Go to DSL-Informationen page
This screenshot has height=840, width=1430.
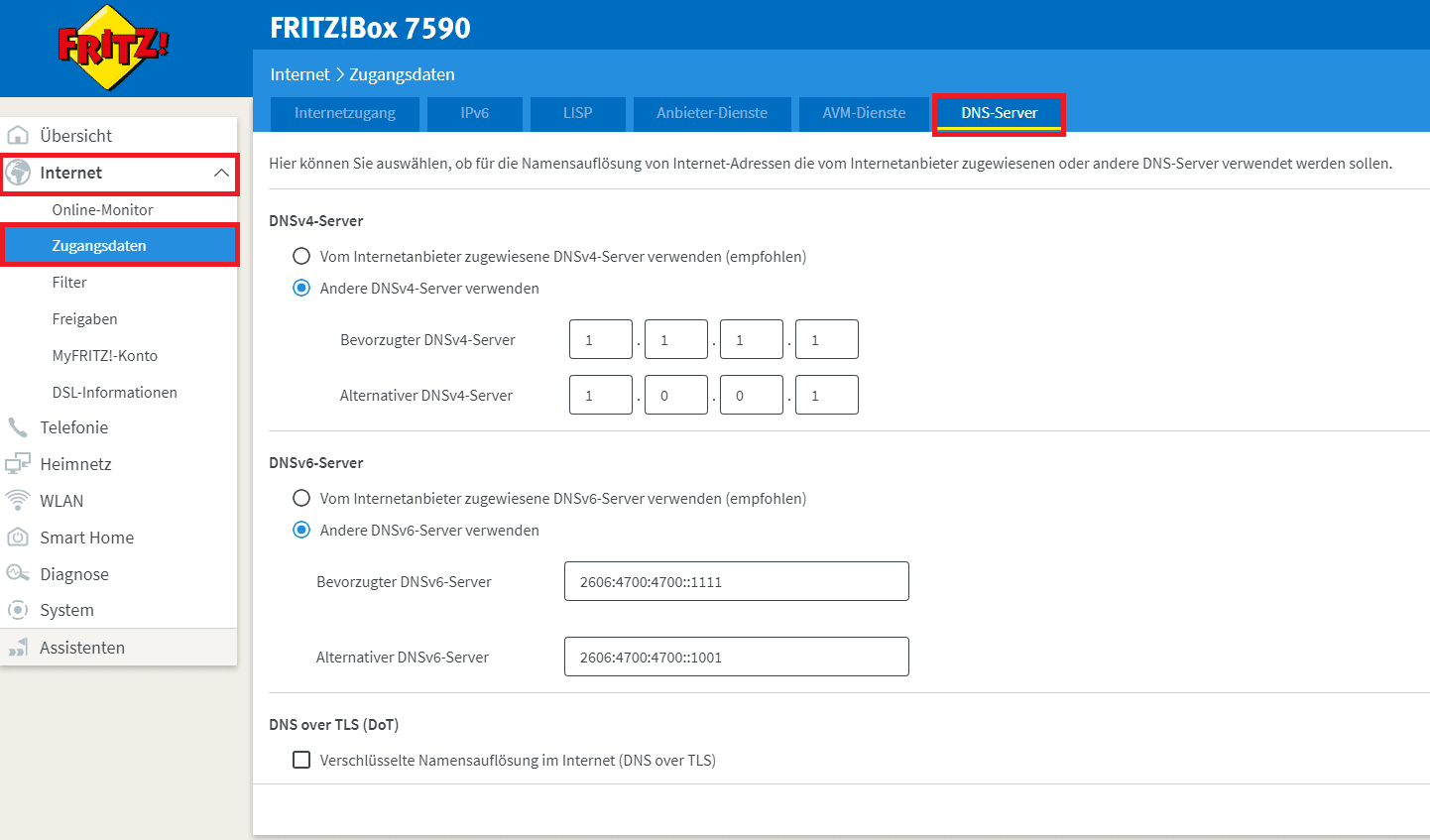114,393
